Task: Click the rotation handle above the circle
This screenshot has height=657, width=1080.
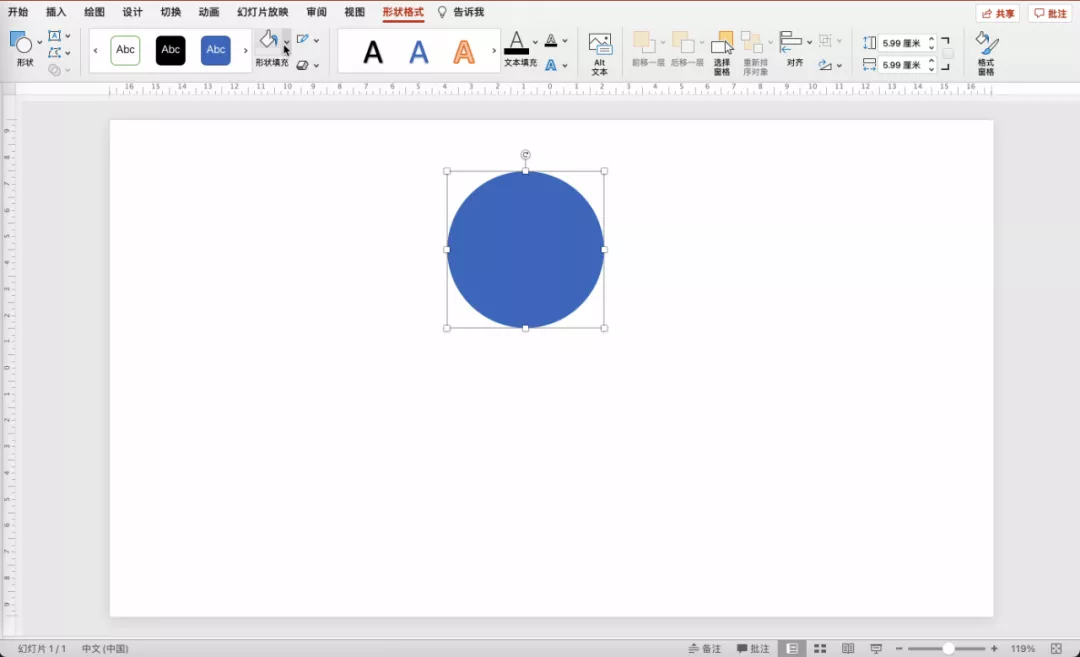Action: coord(526,154)
